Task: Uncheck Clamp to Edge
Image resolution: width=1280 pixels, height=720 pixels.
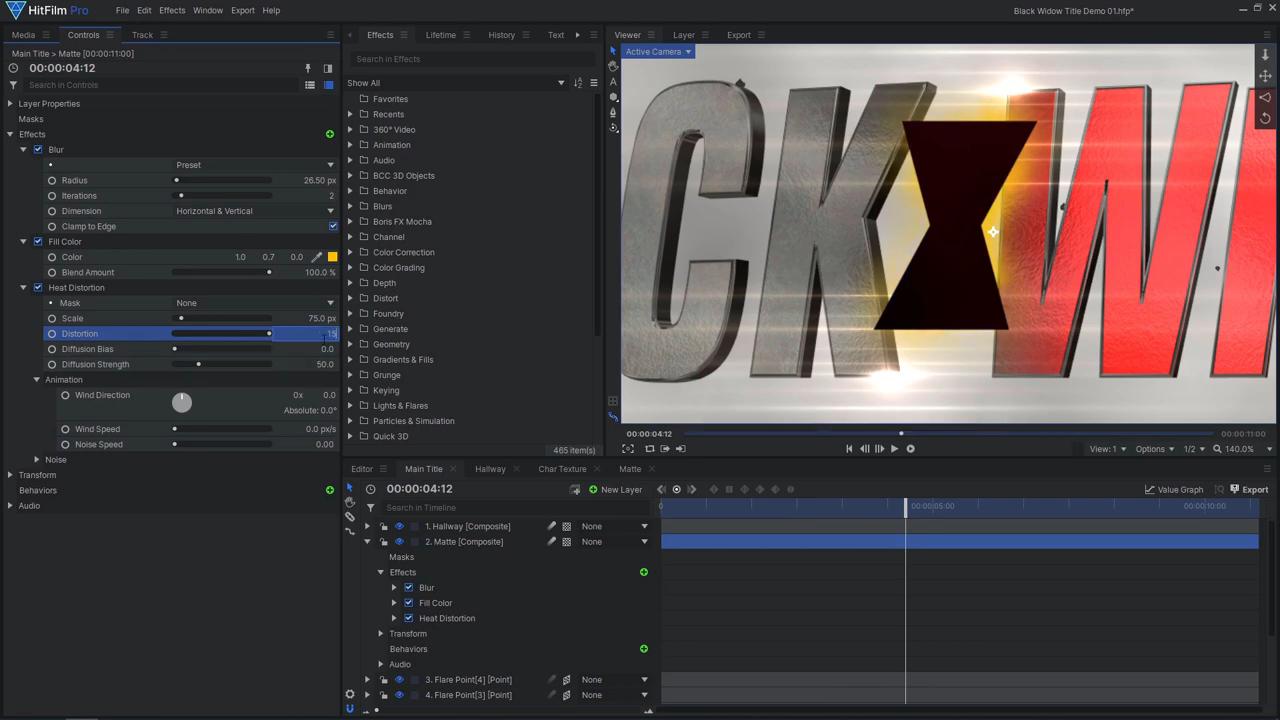Action: coord(333,226)
